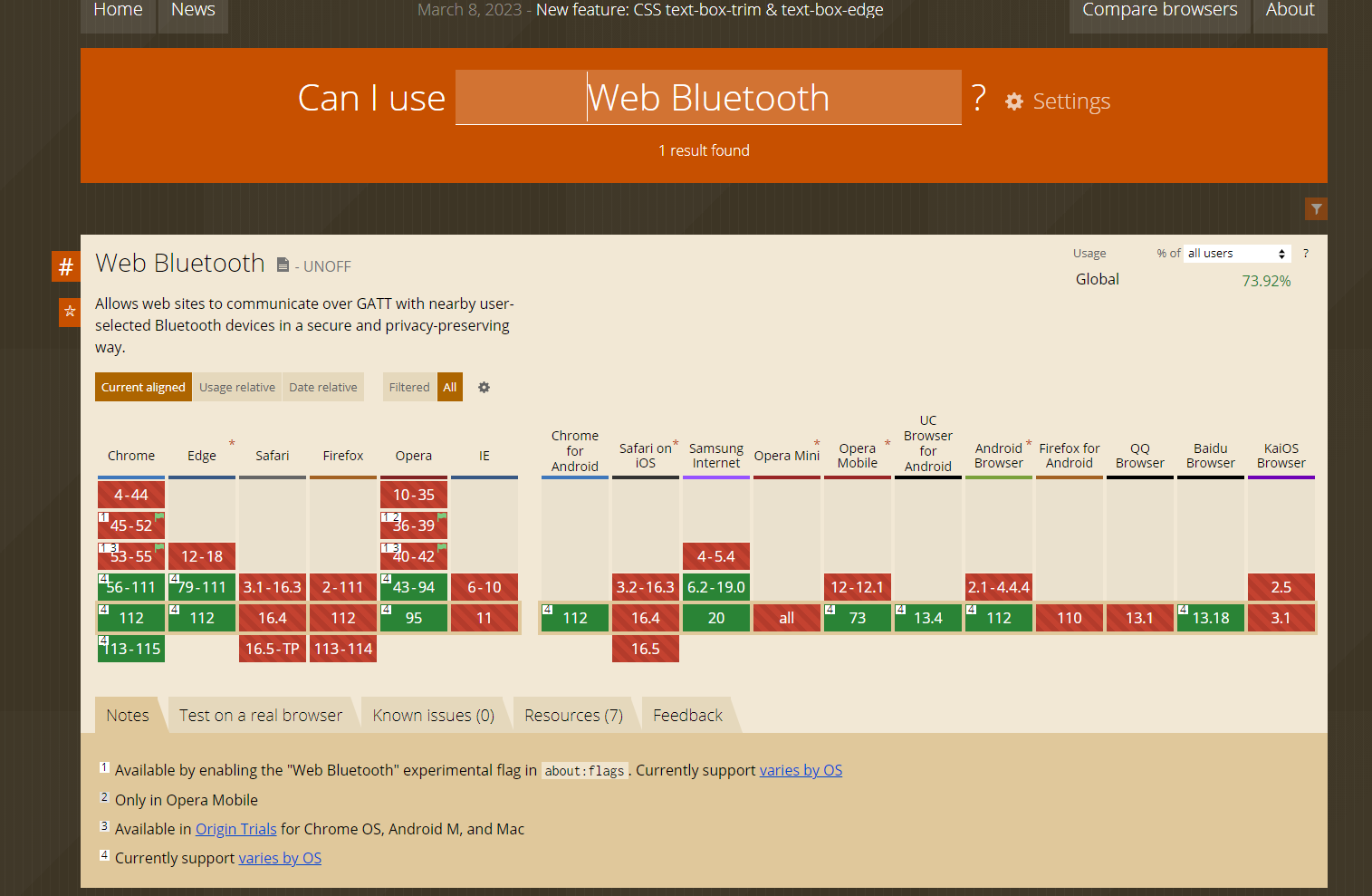Click Opera version 43-94 cell
The width and height of the screenshot is (1372, 896).
pos(414,587)
